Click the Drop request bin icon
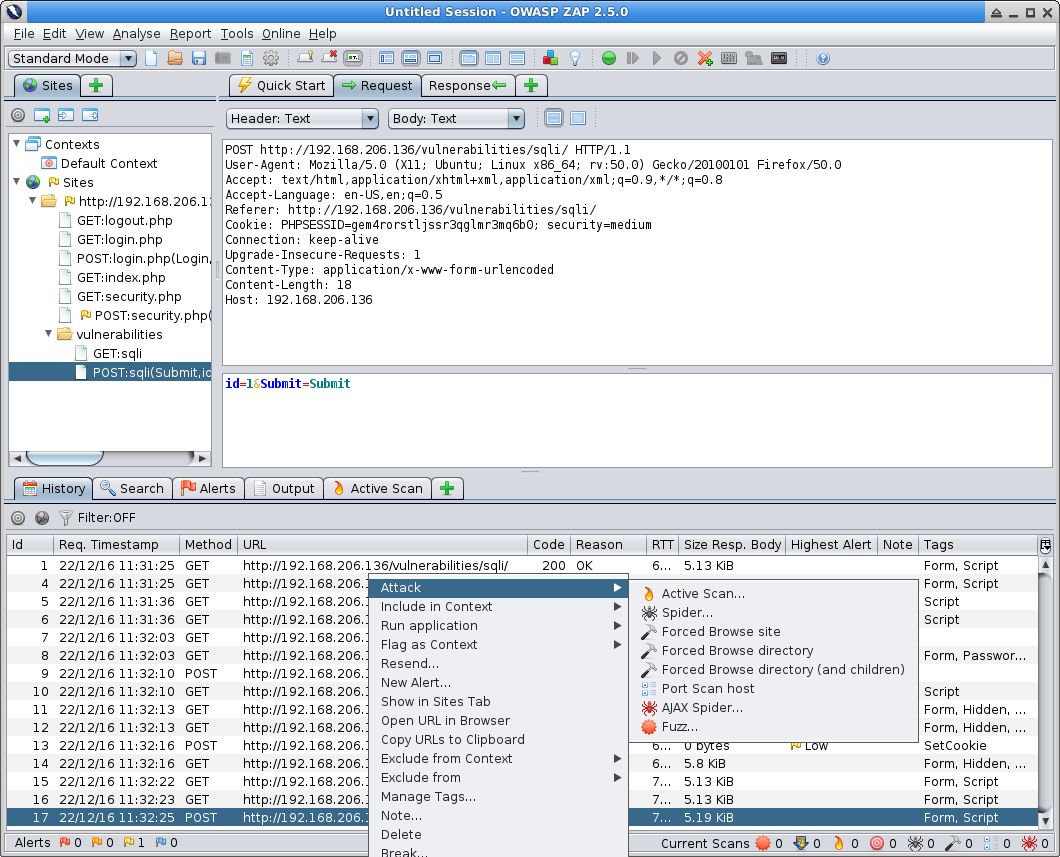The height and width of the screenshot is (857, 1060). [x=681, y=58]
